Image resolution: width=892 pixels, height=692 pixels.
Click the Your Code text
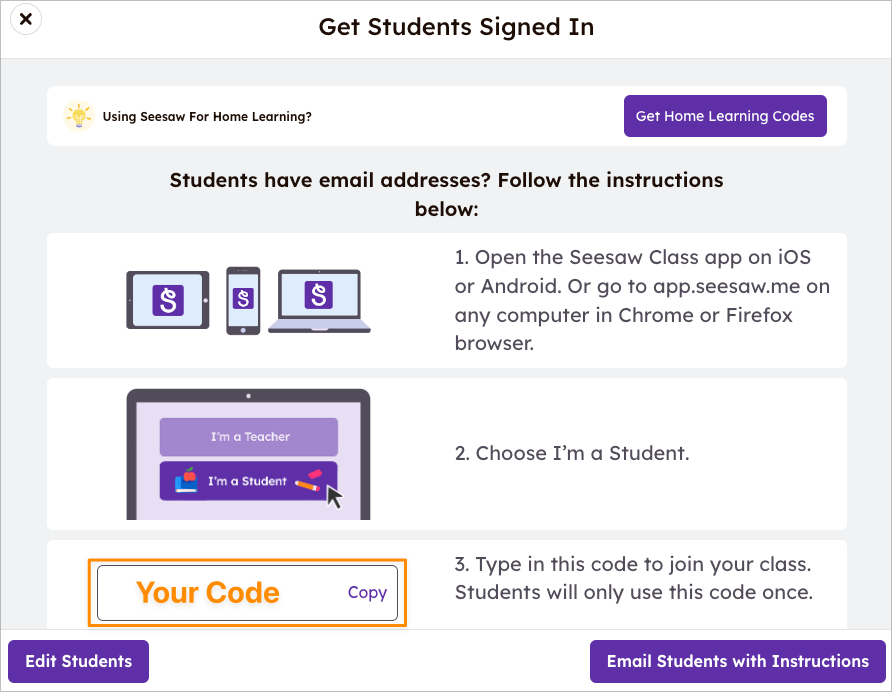tap(208, 592)
